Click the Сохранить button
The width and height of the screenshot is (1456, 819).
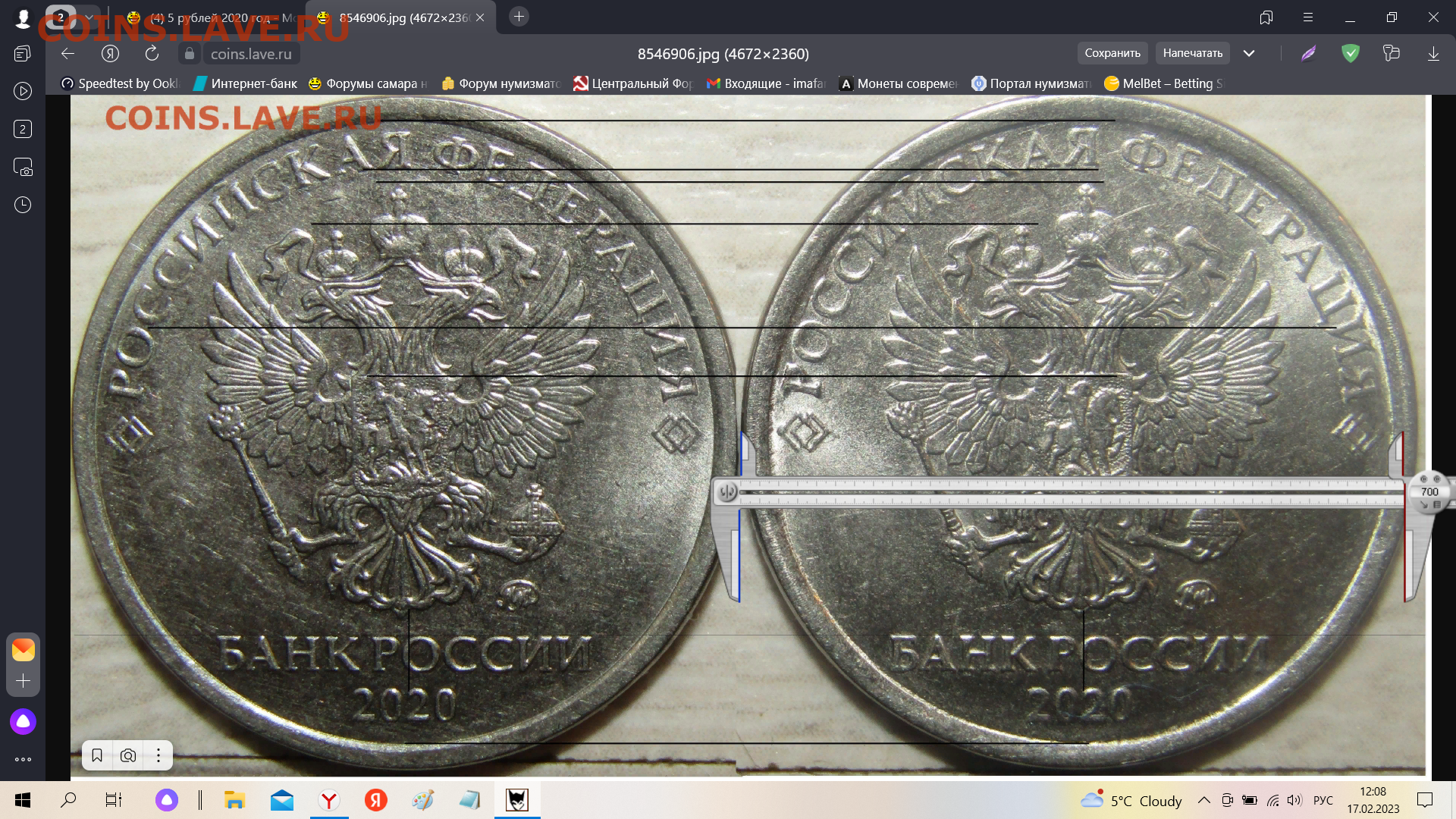point(1112,54)
